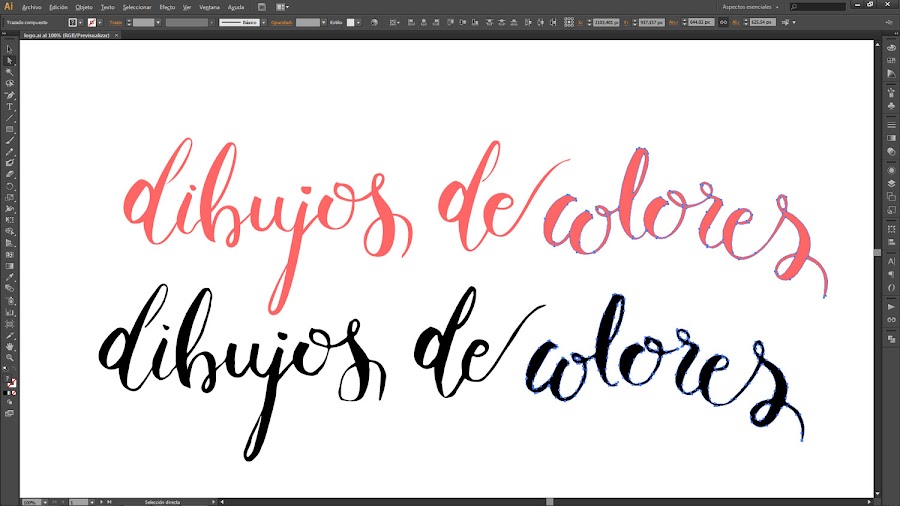Viewport: 900px width, 506px height.
Task: Open the Texto menu
Action: (107, 7)
